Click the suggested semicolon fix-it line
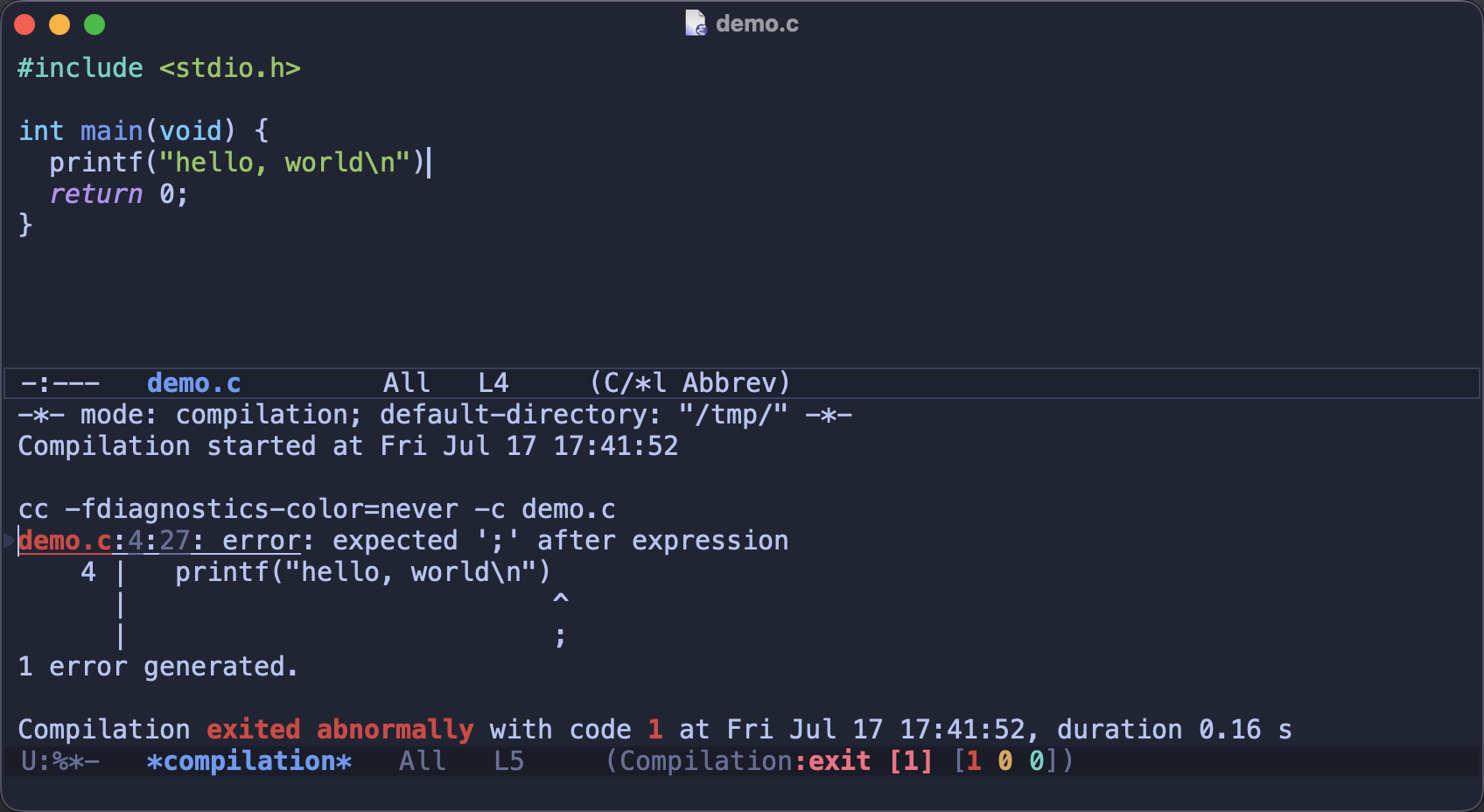 (x=561, y=637)
